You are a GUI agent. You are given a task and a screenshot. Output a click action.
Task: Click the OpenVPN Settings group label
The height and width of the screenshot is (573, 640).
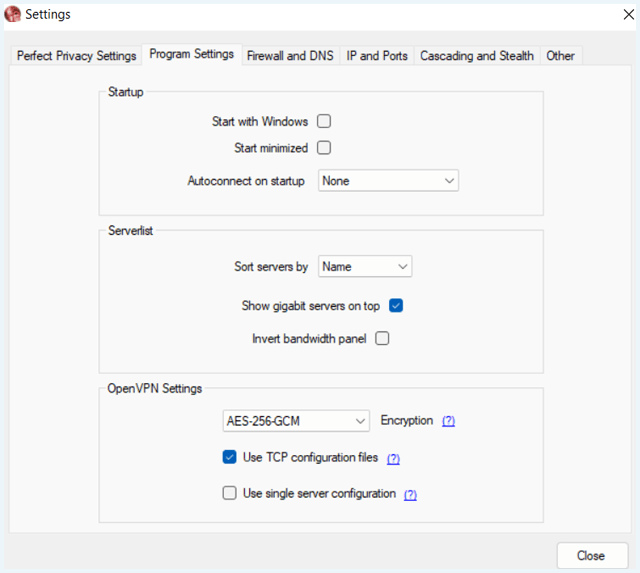click(154, 388)
